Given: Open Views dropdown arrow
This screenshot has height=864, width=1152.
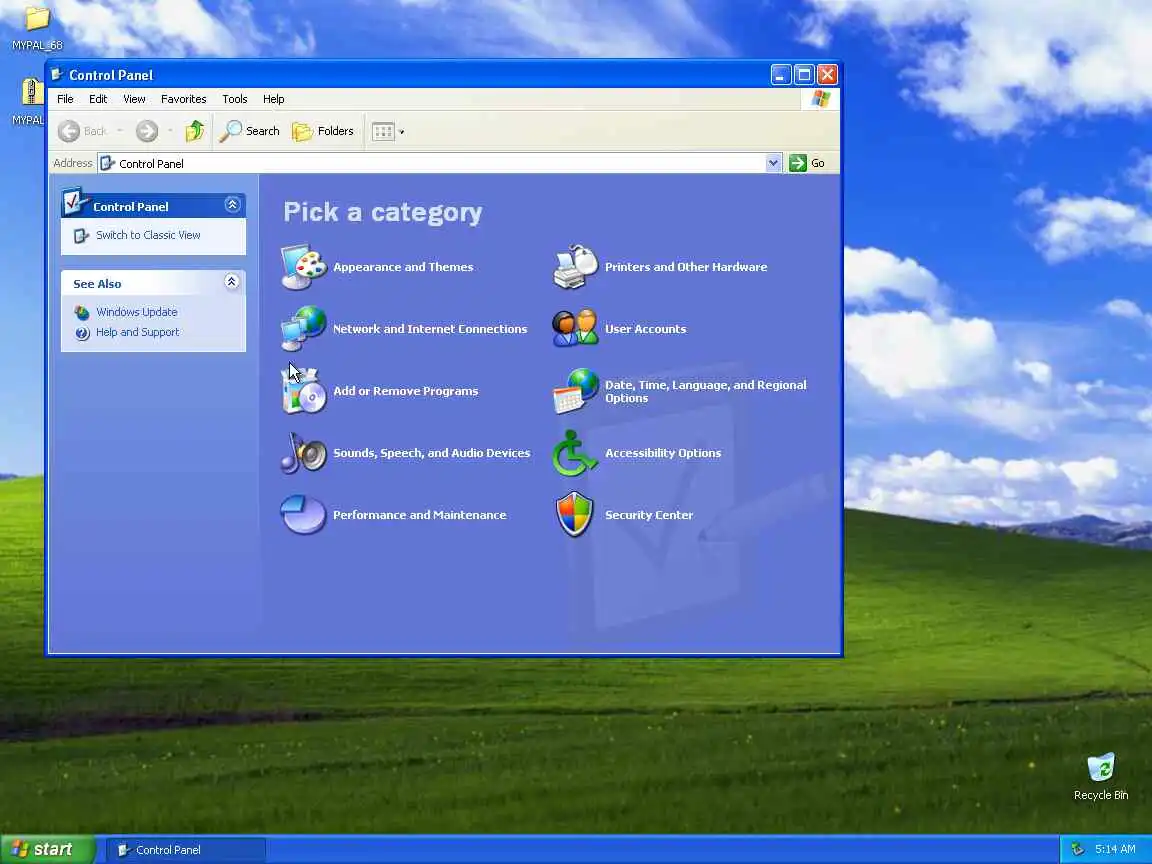Looking at the screenshot, I should (x=401, y=132).
